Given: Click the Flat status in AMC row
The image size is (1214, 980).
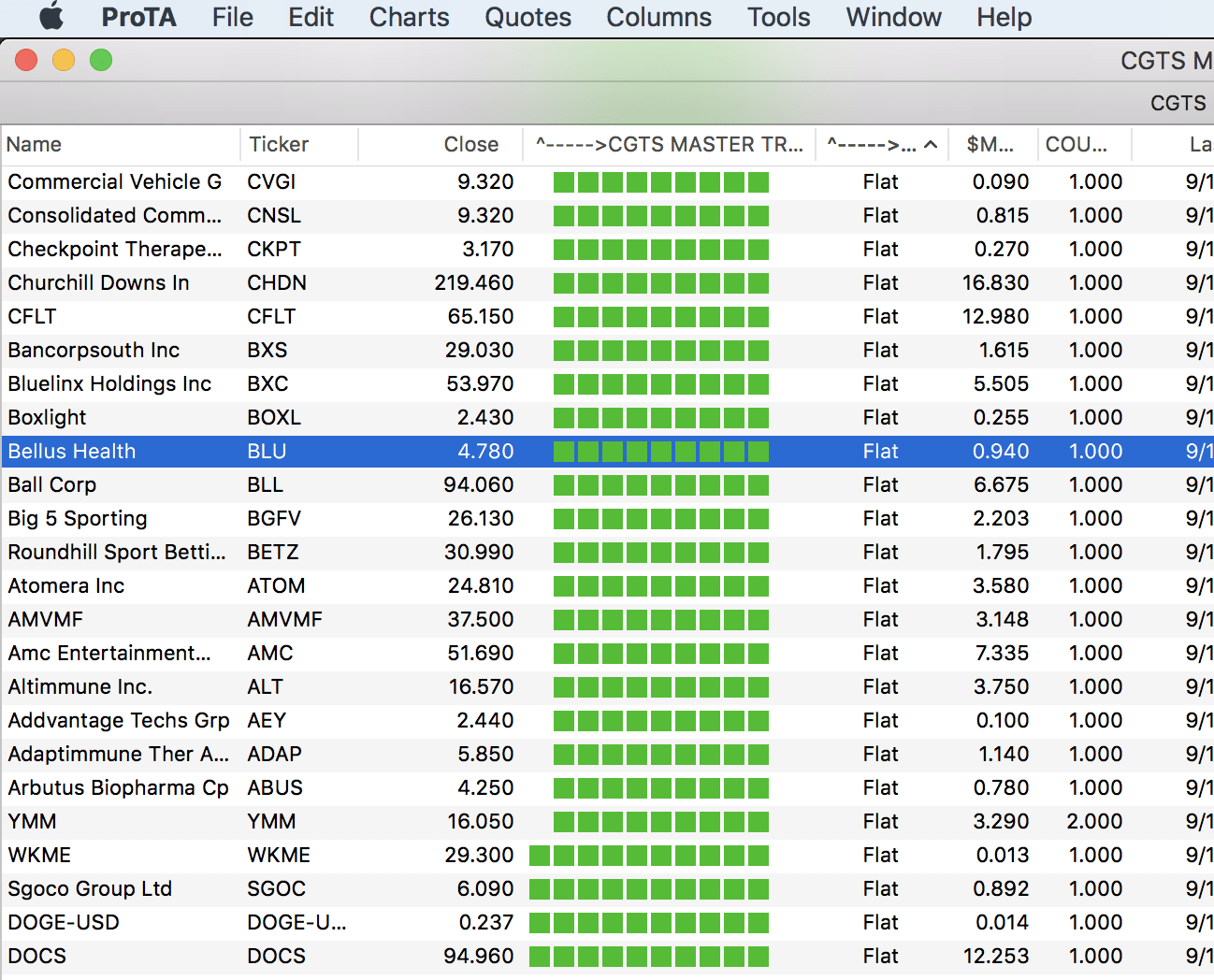Looking at the screenshot, I should point(880,653).
